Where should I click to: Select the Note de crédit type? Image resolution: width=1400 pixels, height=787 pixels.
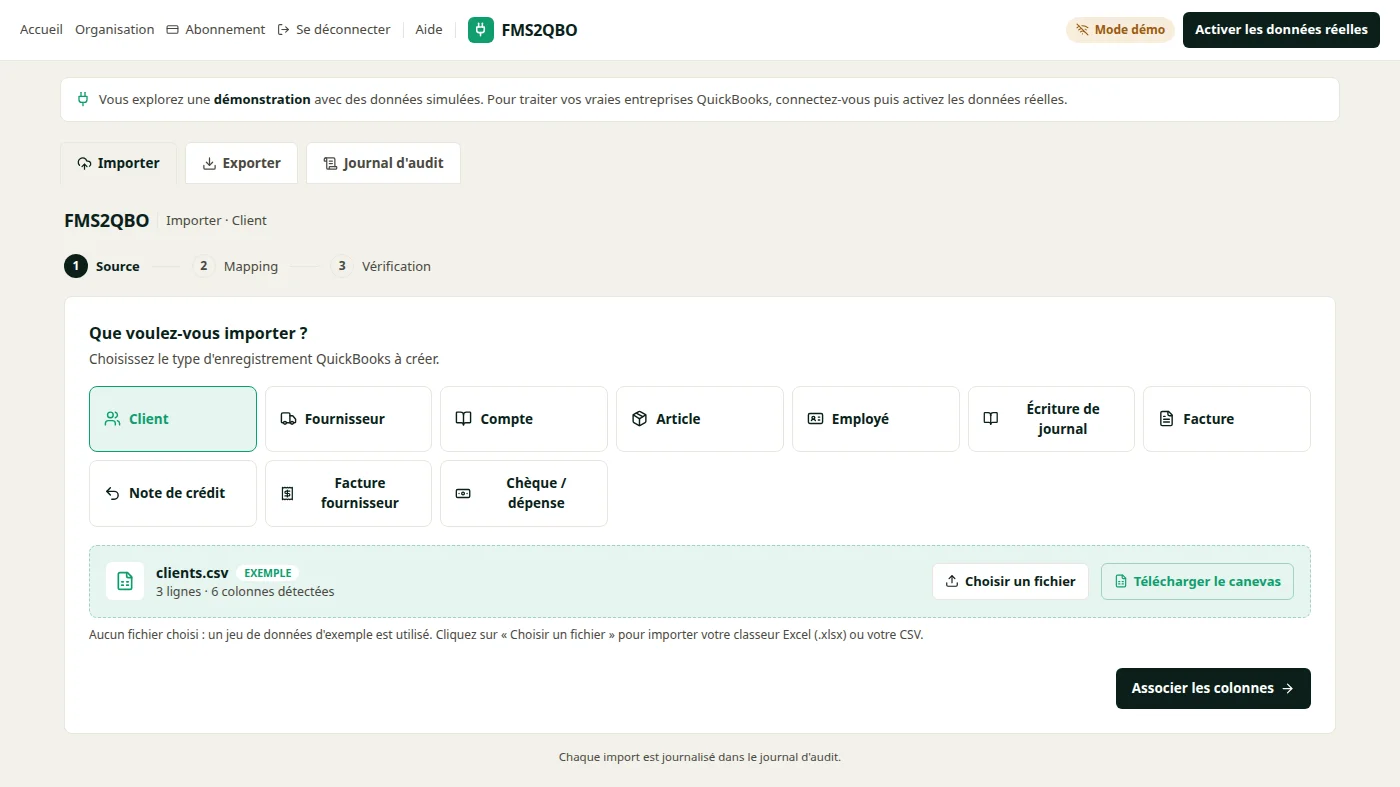[173, 493]
